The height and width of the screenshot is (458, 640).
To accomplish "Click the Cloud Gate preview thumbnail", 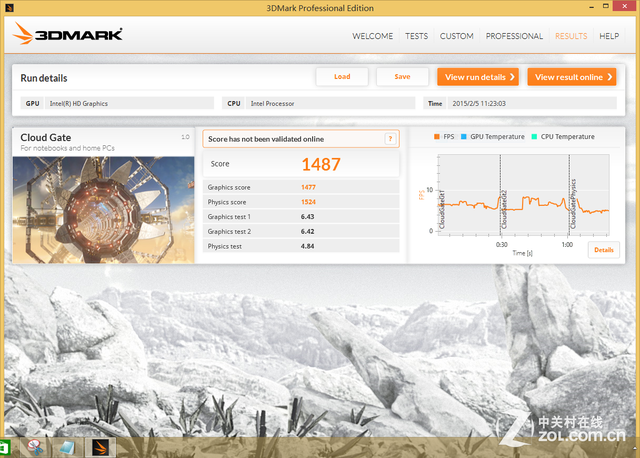I will [104, 210].
